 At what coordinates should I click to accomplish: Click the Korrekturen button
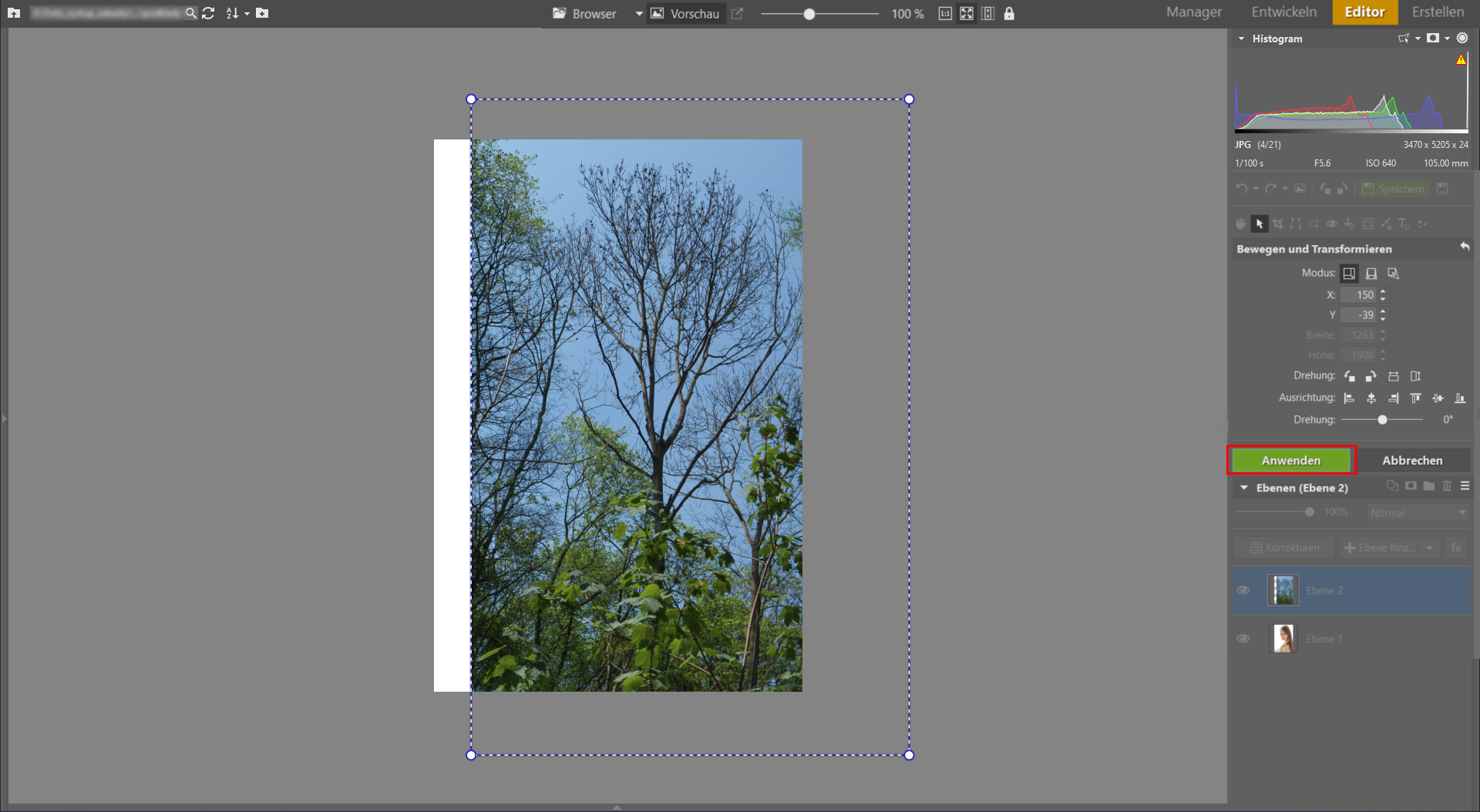point(1285,548)
